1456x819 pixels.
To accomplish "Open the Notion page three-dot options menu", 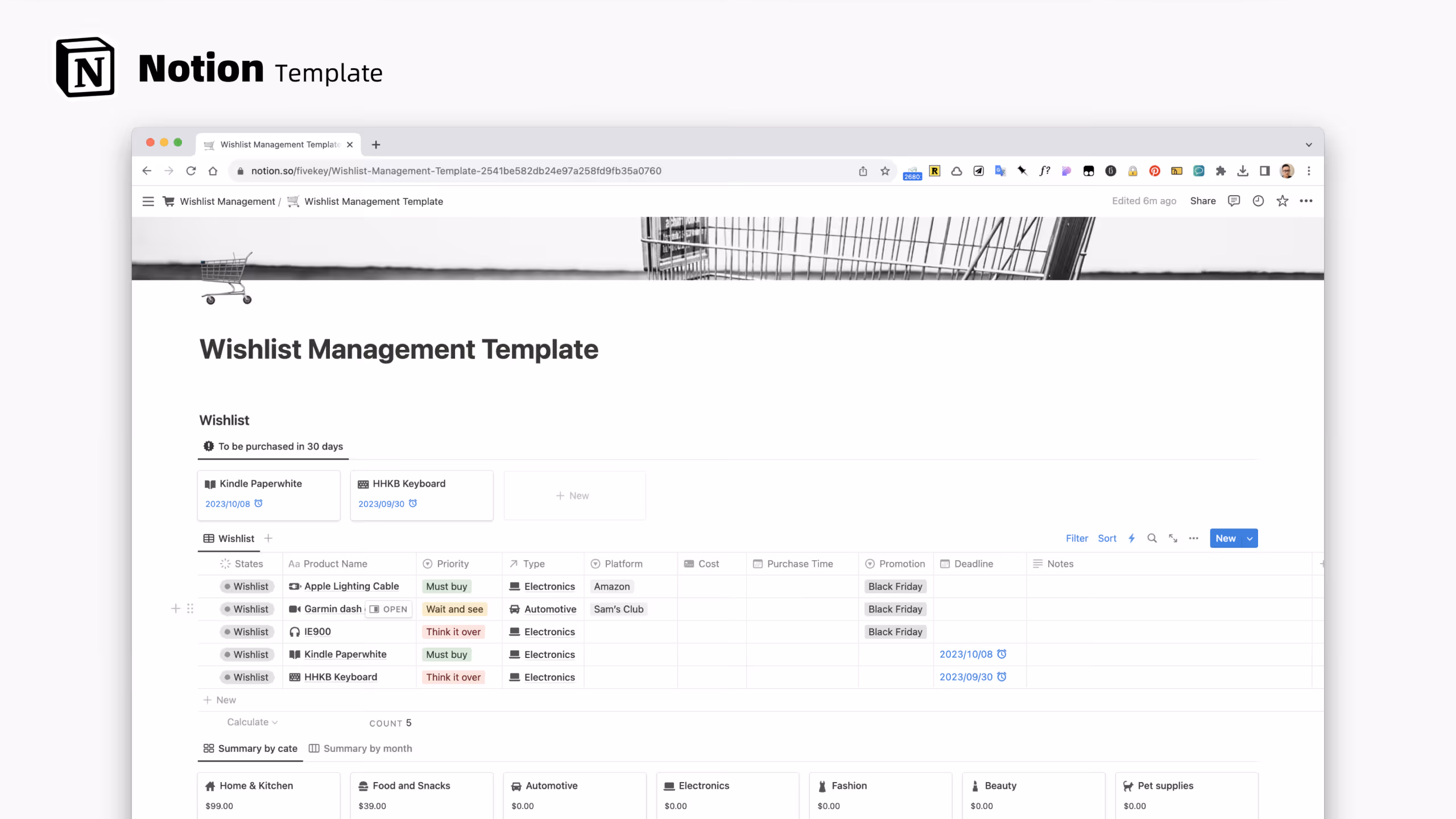I will coord(1306,201).
